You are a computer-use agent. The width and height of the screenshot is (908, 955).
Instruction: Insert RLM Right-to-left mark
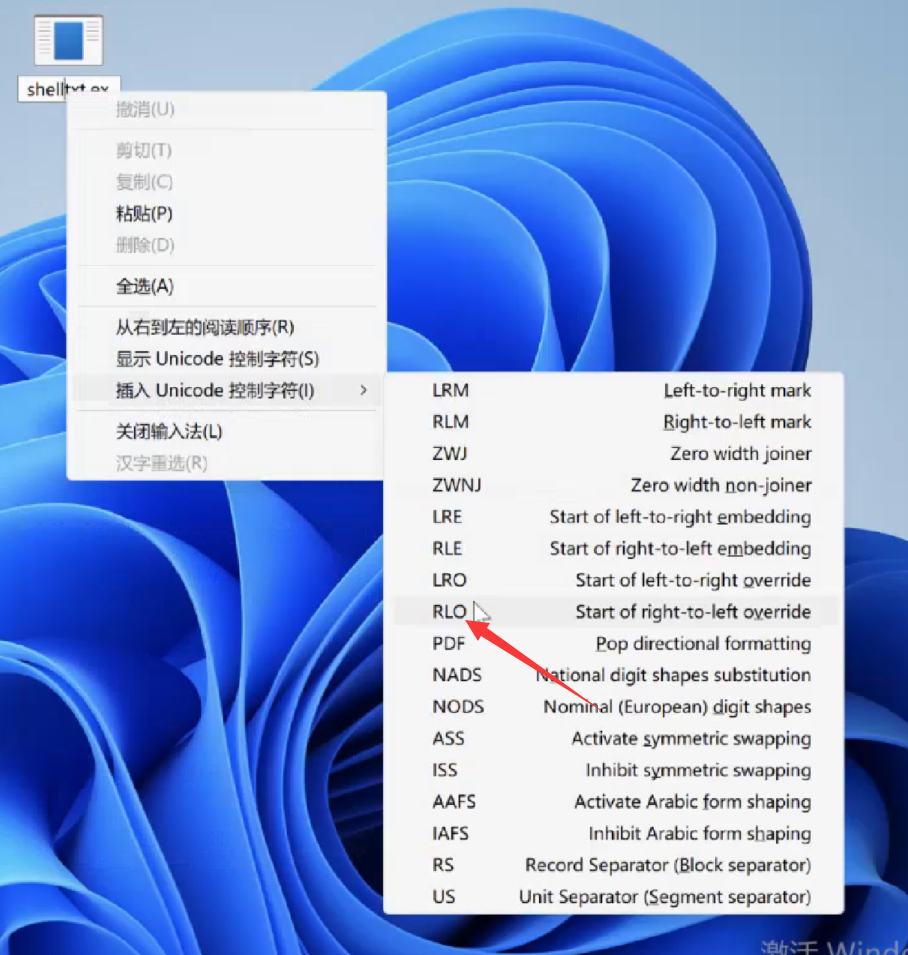[x=615, y=422]
